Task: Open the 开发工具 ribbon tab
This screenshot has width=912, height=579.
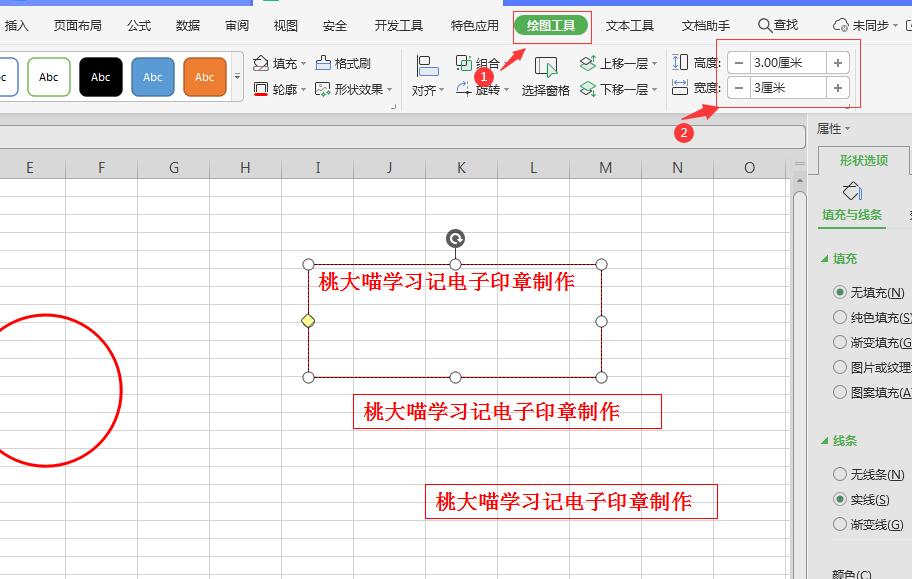Action: point(398,25)
